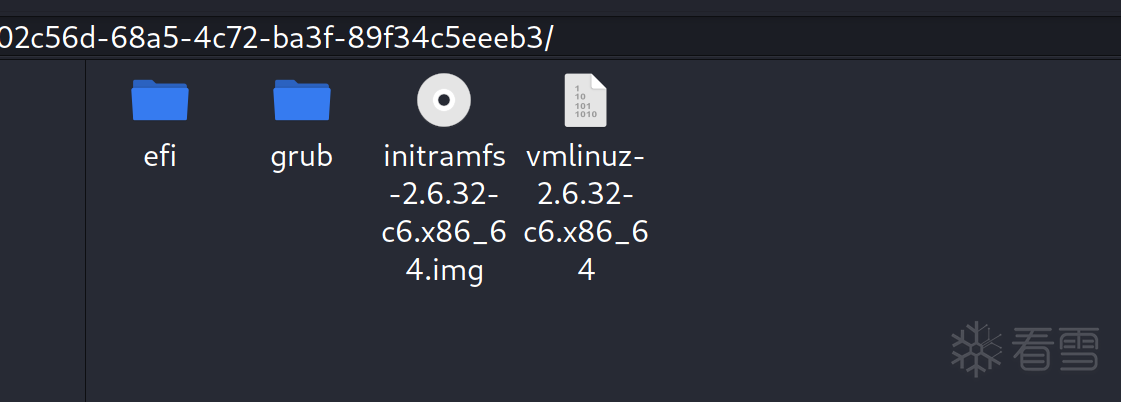Click the "vmlinuz-" first line of the kernel filename
The image size is (1121, 402).
click(586, 157)
